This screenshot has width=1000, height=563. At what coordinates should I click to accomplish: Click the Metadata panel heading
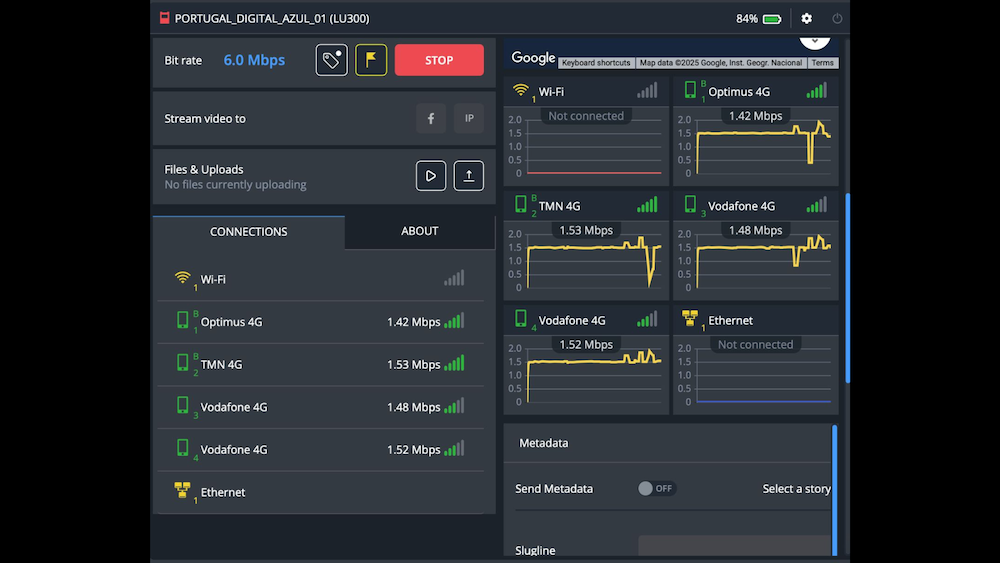(x=543, y=443)
